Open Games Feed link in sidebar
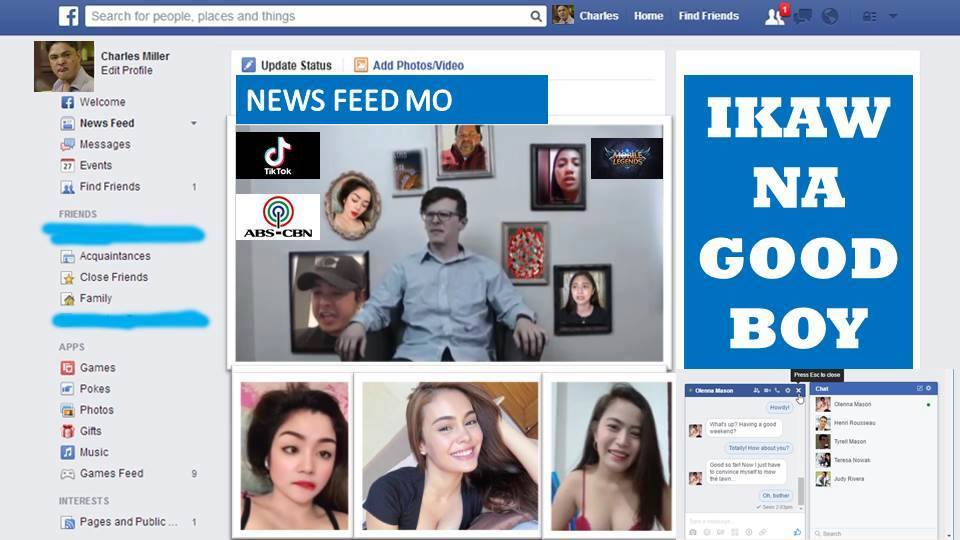Viewport: 960px width, 540px height. click(x=111, y=473)
